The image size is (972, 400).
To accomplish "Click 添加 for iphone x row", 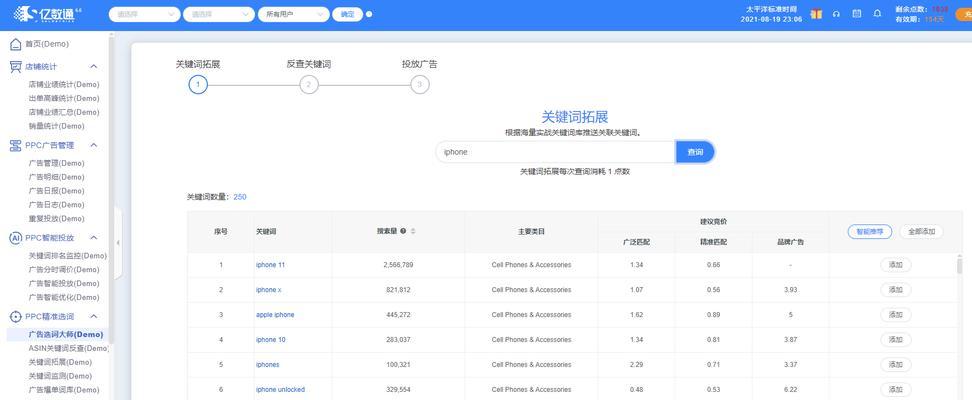I will pyautogui.click(x=896, y=290).
